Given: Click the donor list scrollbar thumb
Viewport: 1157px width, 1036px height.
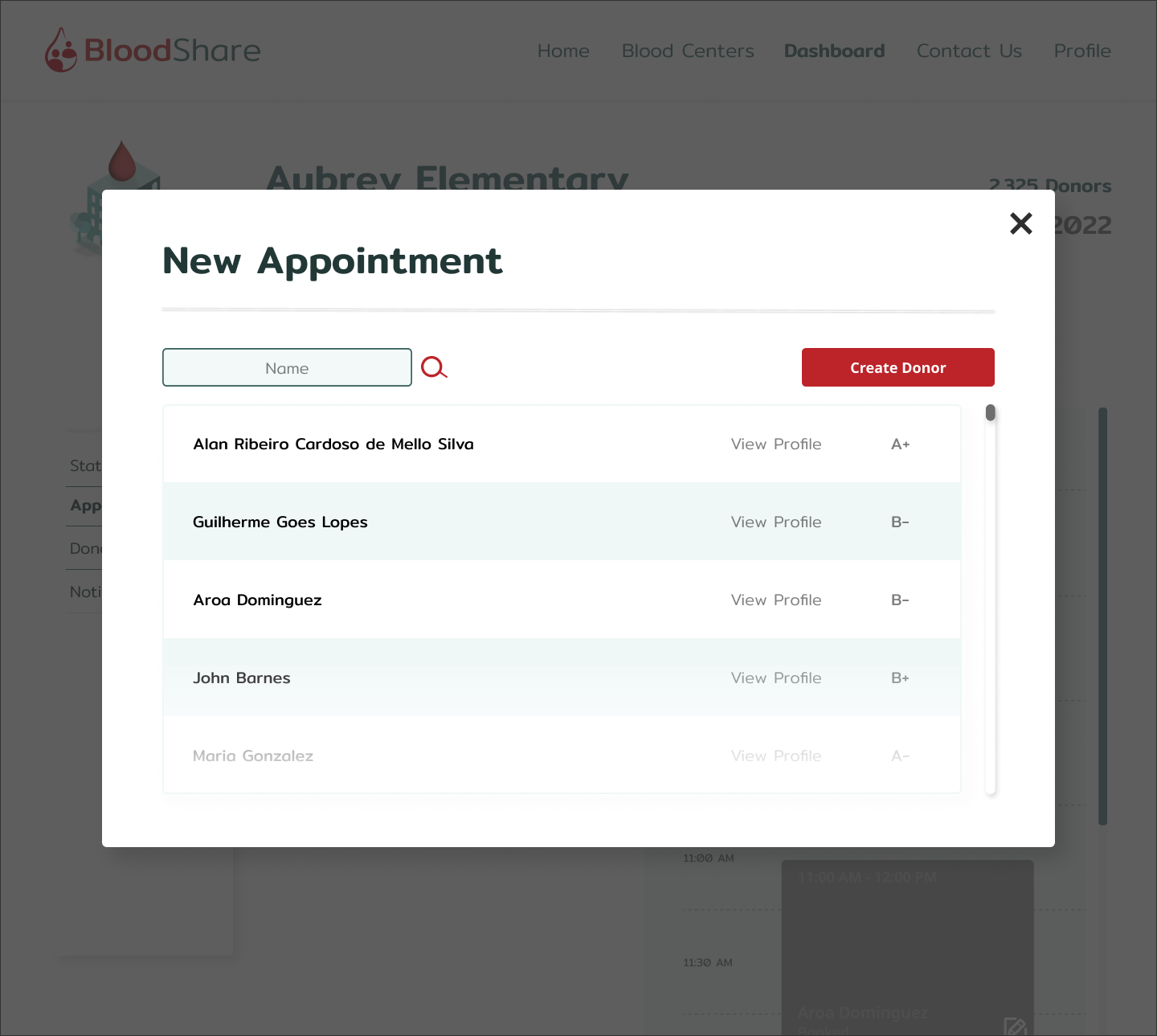Looking at the screenshot, I should [991, 412].
